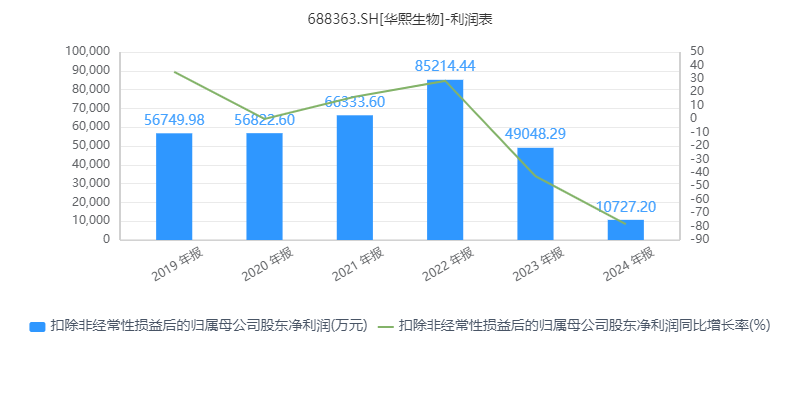Click the 2023 年报 axis label
800x400 pixels.
click(539, 264)
